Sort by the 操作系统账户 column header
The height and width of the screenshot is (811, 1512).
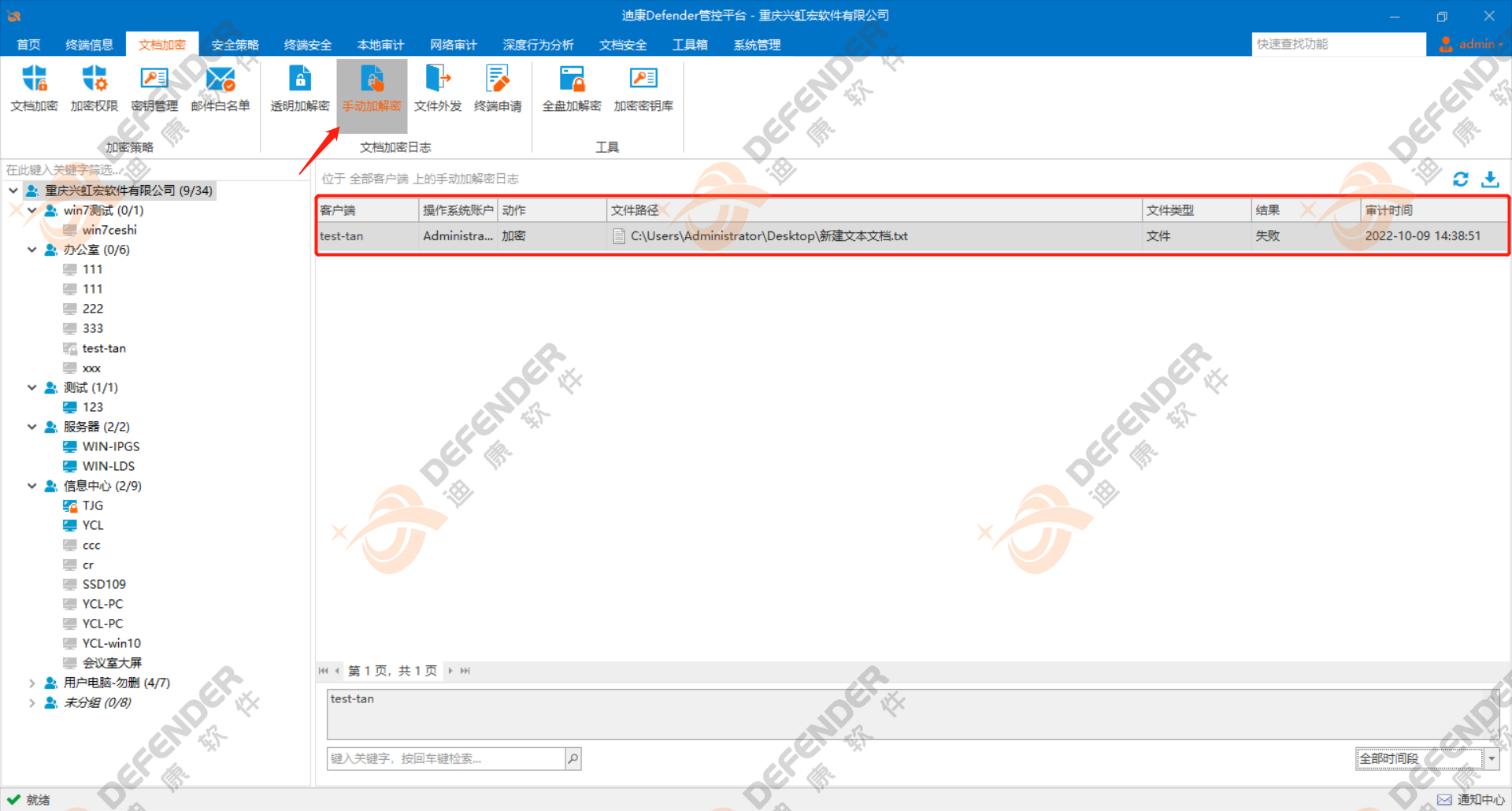[x=458, y=210]
